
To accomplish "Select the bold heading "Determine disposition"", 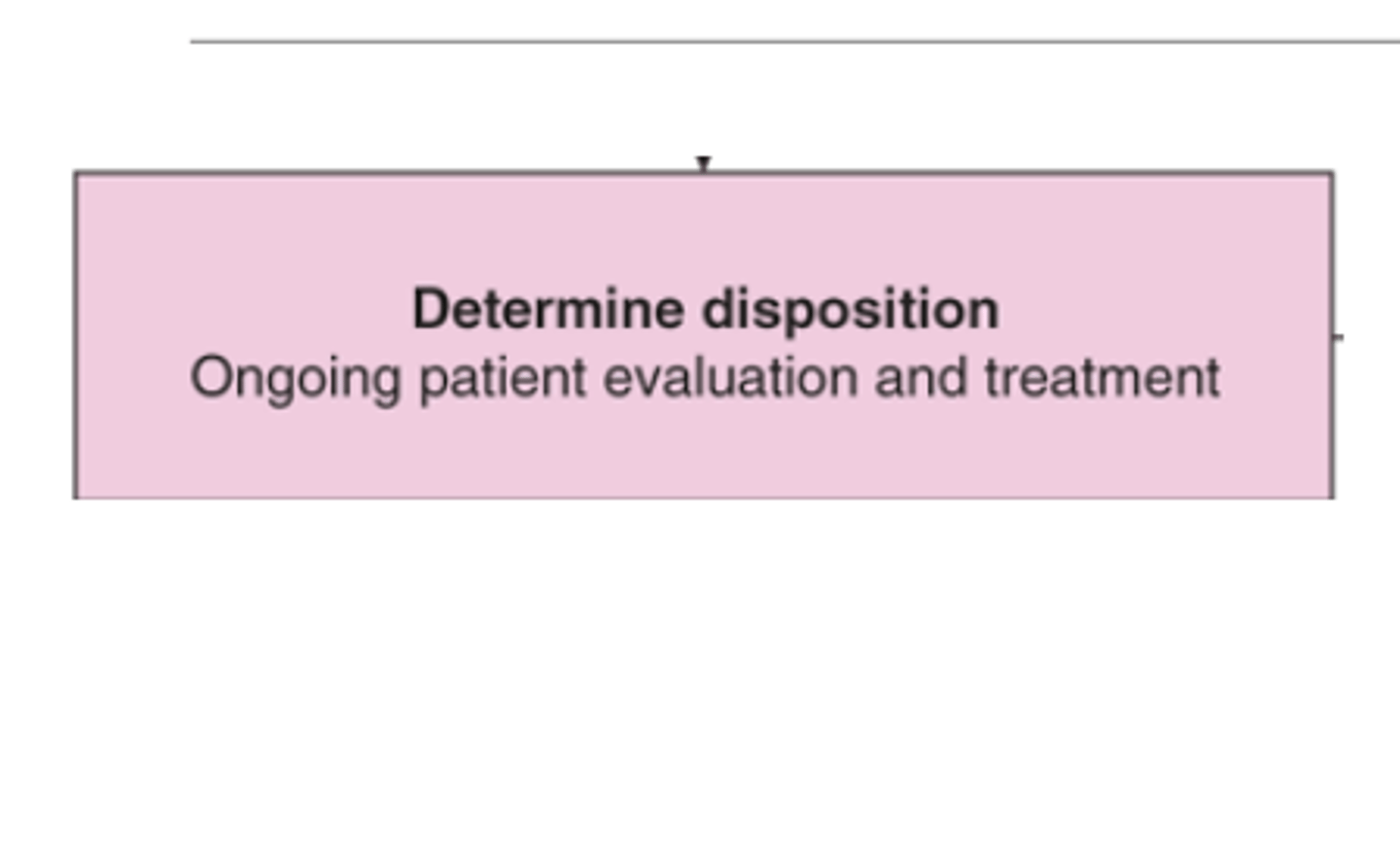I will tap(706, 310).
